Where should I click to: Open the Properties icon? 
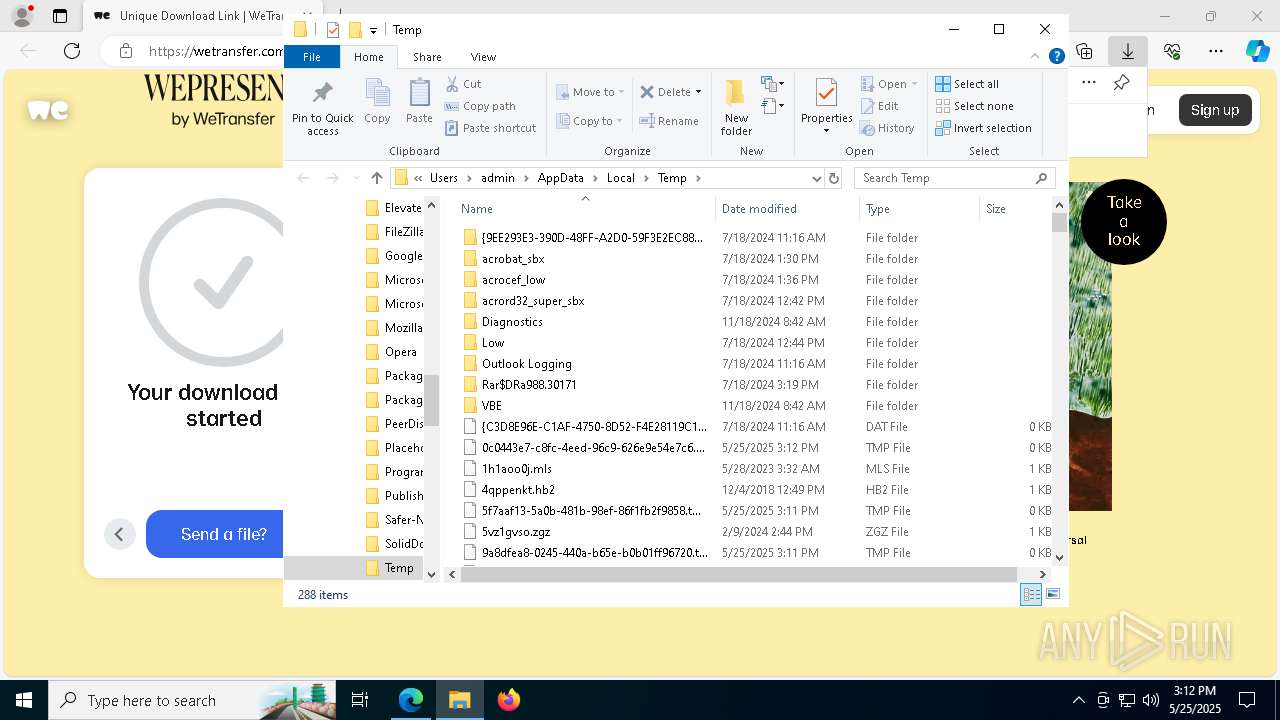826,94
